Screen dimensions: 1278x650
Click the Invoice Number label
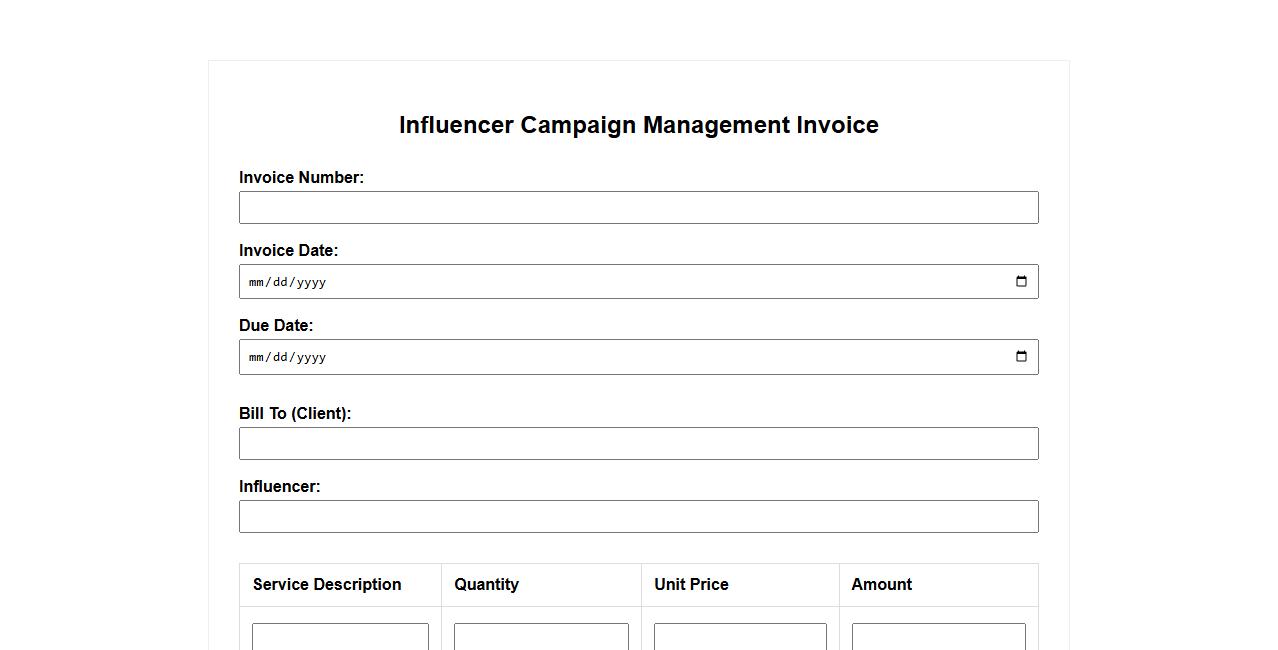point(301,178)
